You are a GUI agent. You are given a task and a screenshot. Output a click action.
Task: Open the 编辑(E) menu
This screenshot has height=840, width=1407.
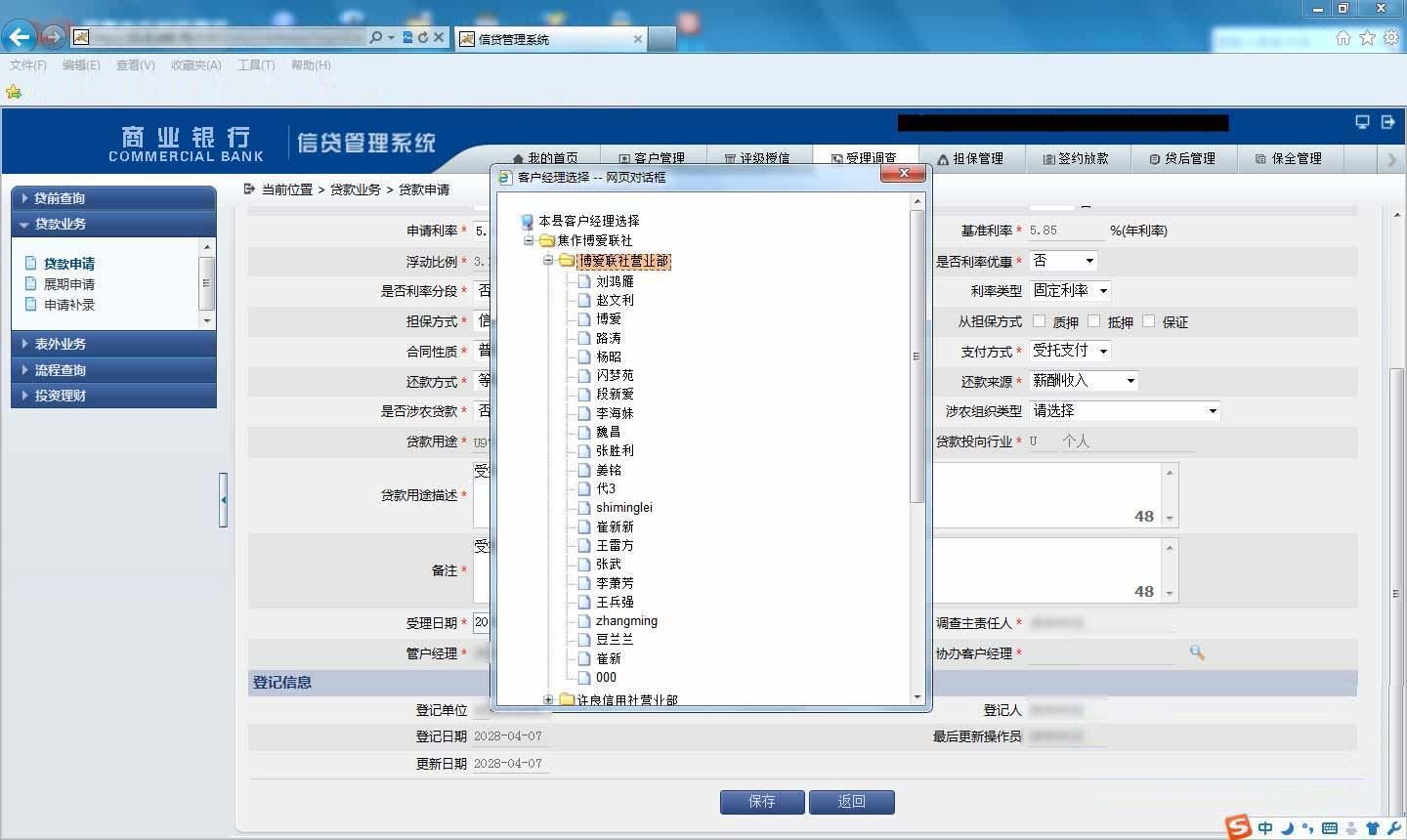click(81, 65)
